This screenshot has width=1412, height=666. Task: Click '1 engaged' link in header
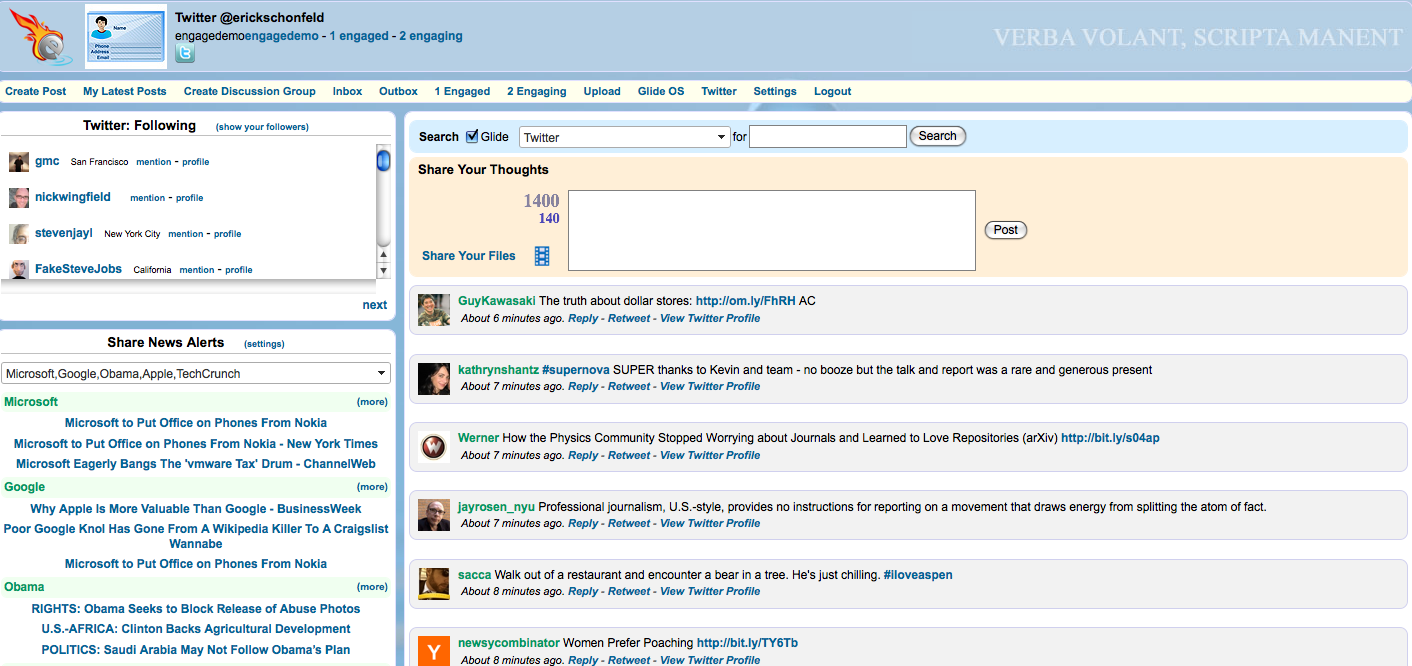(359, 36)
